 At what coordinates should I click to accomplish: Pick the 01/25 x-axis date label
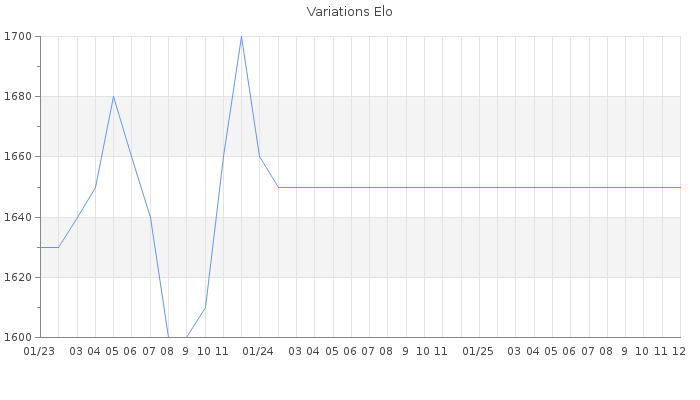(x=479, y=351)
